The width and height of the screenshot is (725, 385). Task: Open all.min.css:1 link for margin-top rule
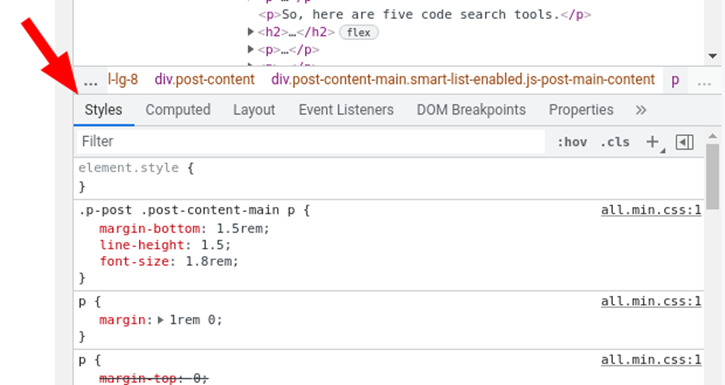tap(651, 360)
